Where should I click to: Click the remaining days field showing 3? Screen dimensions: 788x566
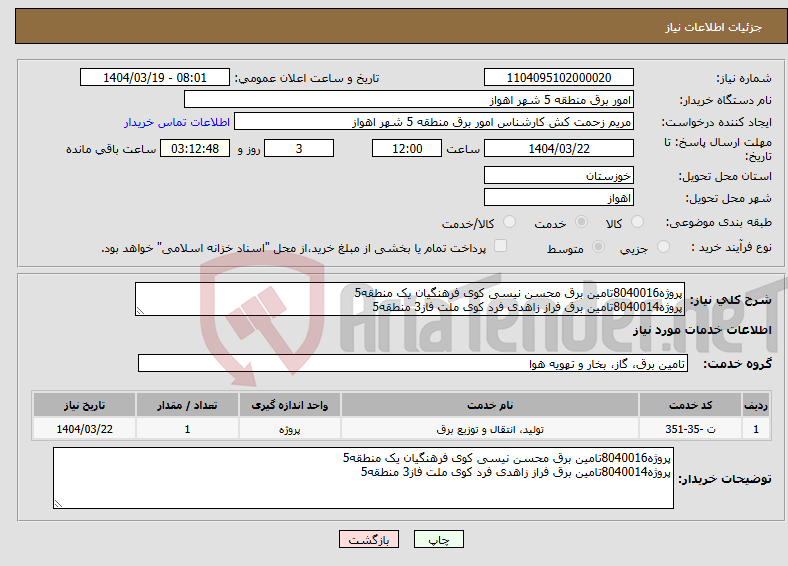(299, 148)
